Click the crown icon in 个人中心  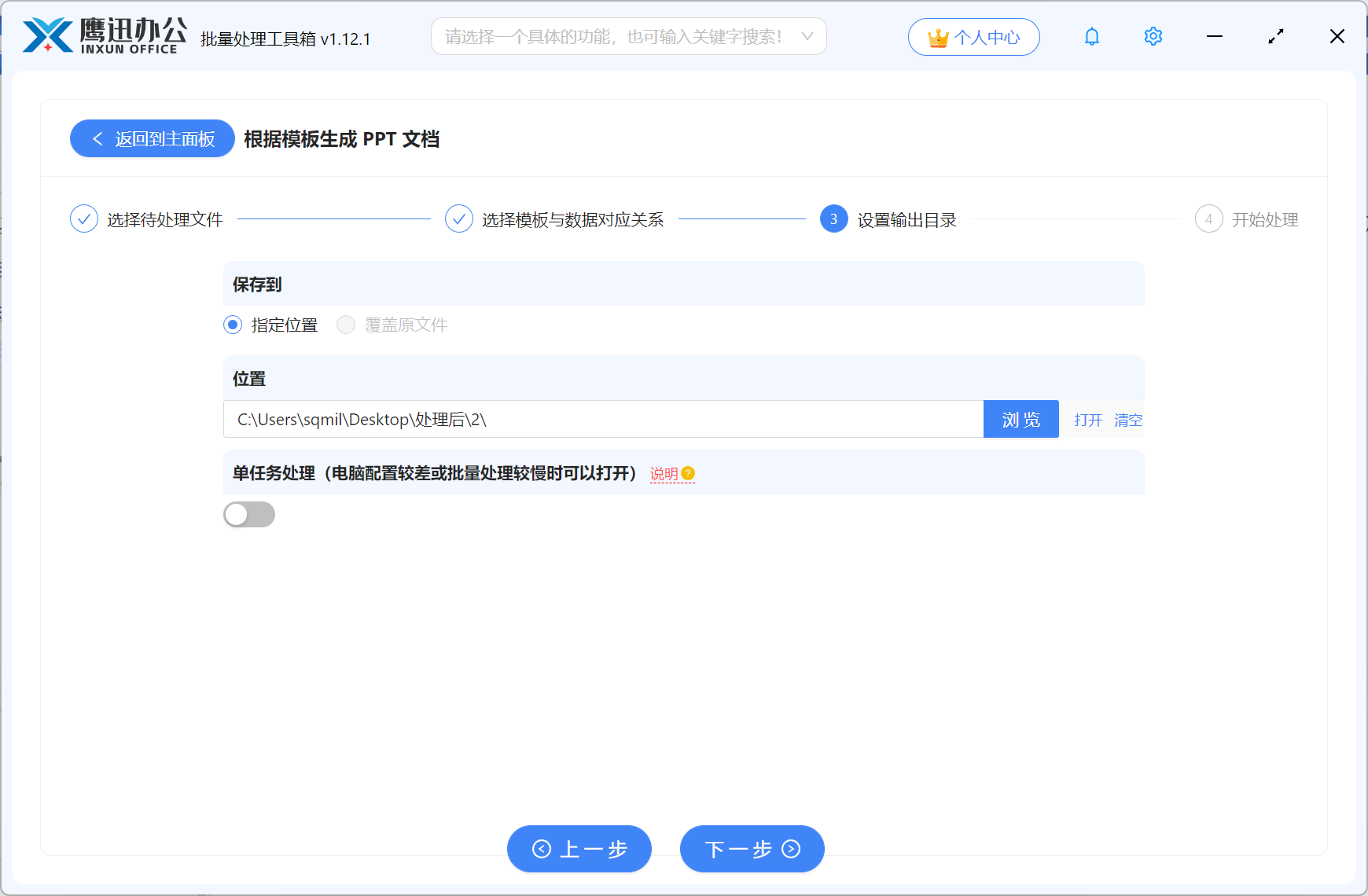[936, 36]
